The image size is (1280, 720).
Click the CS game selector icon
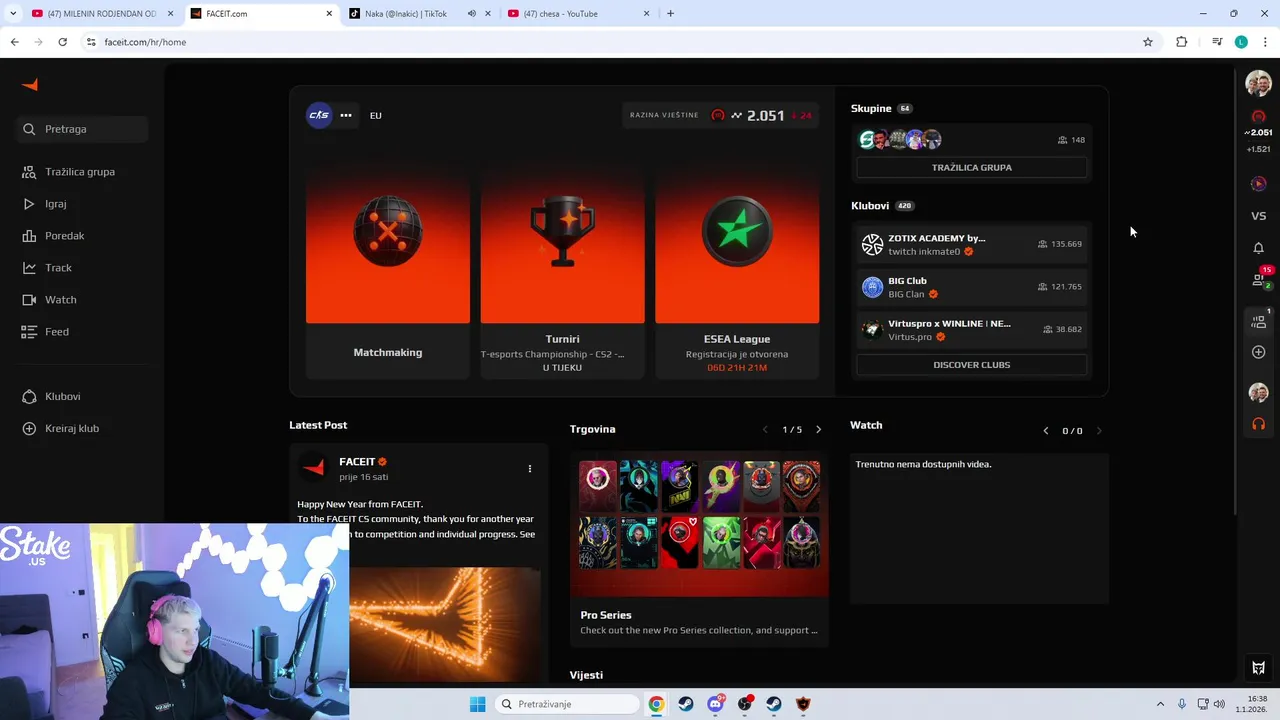319,115
